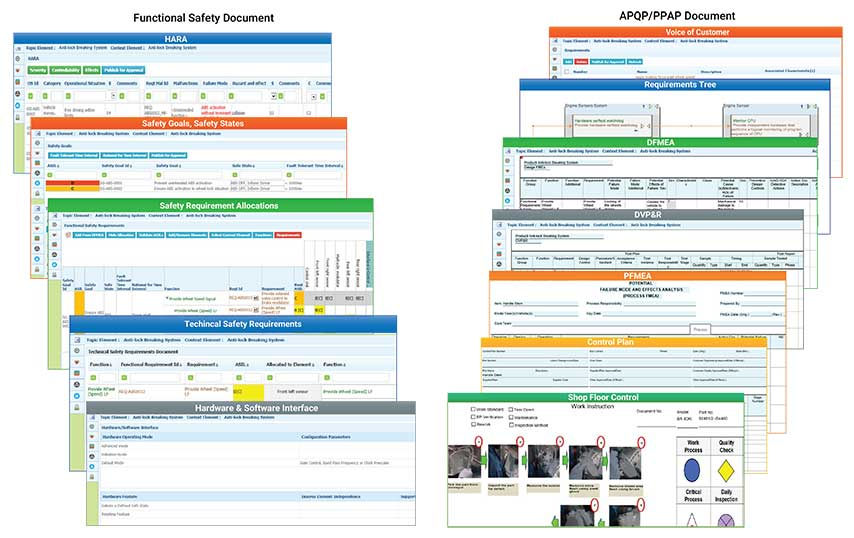
Task: Tick select-all checkbox beside Number in Voice of Customer
Action: pyautogui.click(x=566, y=72)
